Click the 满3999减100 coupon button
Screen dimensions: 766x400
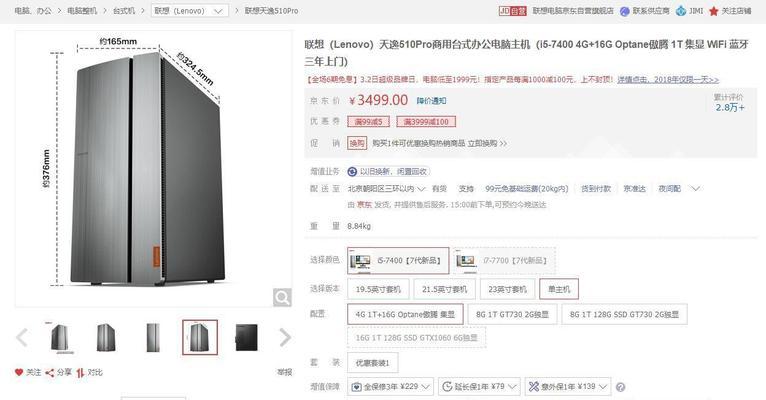coord(426,122)
